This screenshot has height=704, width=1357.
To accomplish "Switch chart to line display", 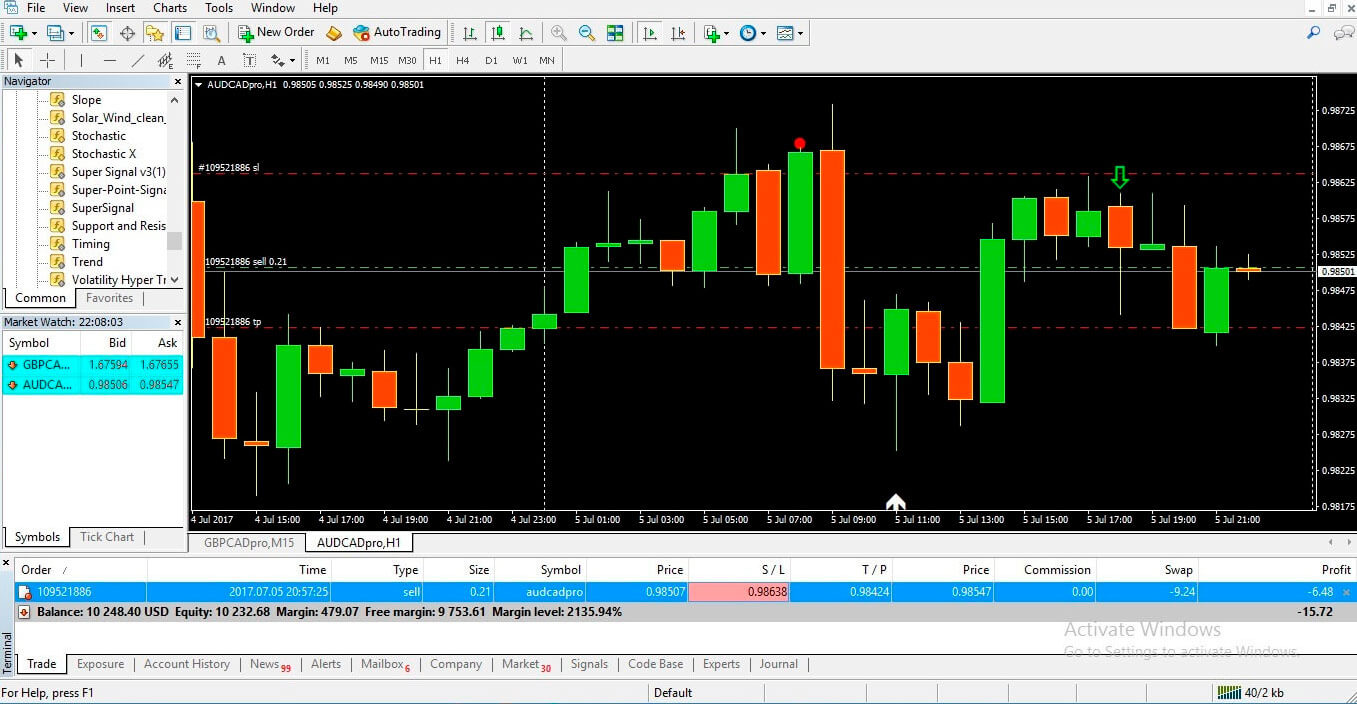I will (525, 32).
